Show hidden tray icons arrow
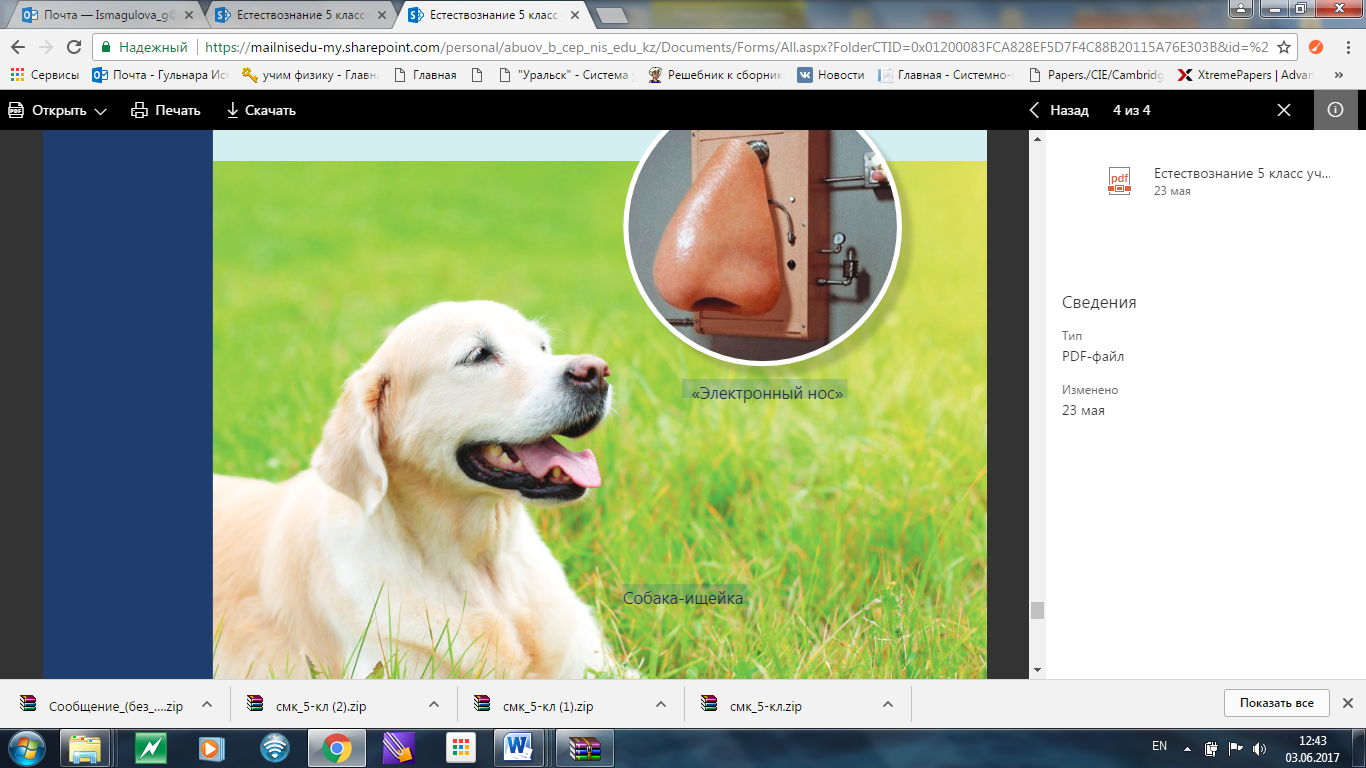This screenshot has width=1366, height=768. [x=1187, y=747]
